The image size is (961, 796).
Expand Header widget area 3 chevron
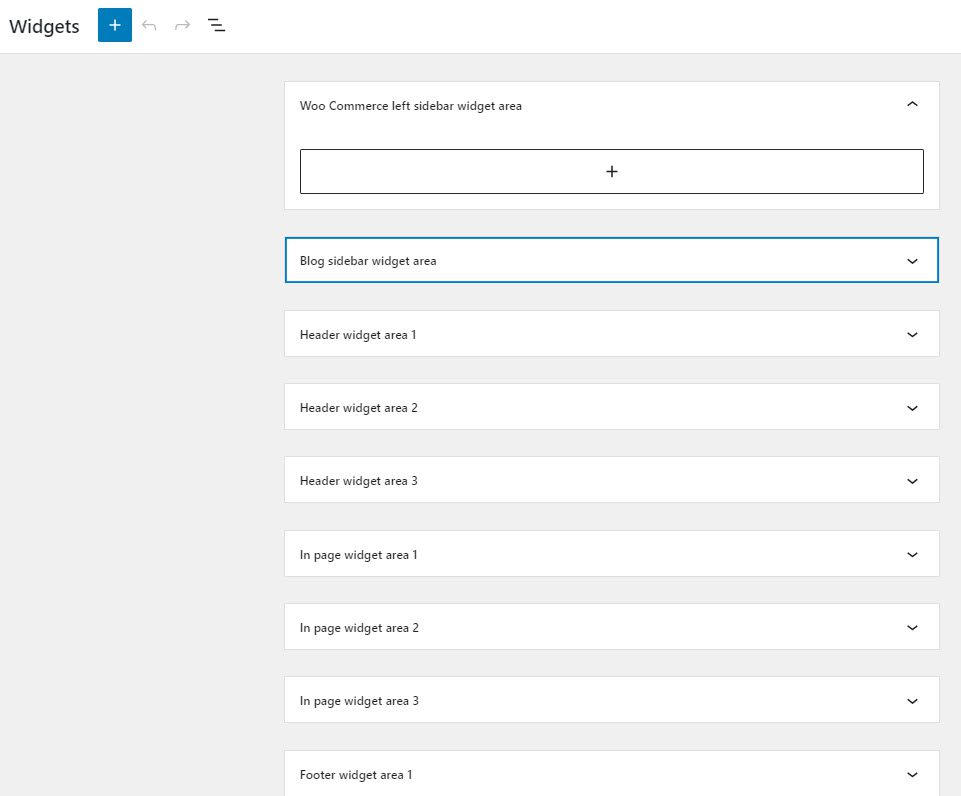pos(911,481)
